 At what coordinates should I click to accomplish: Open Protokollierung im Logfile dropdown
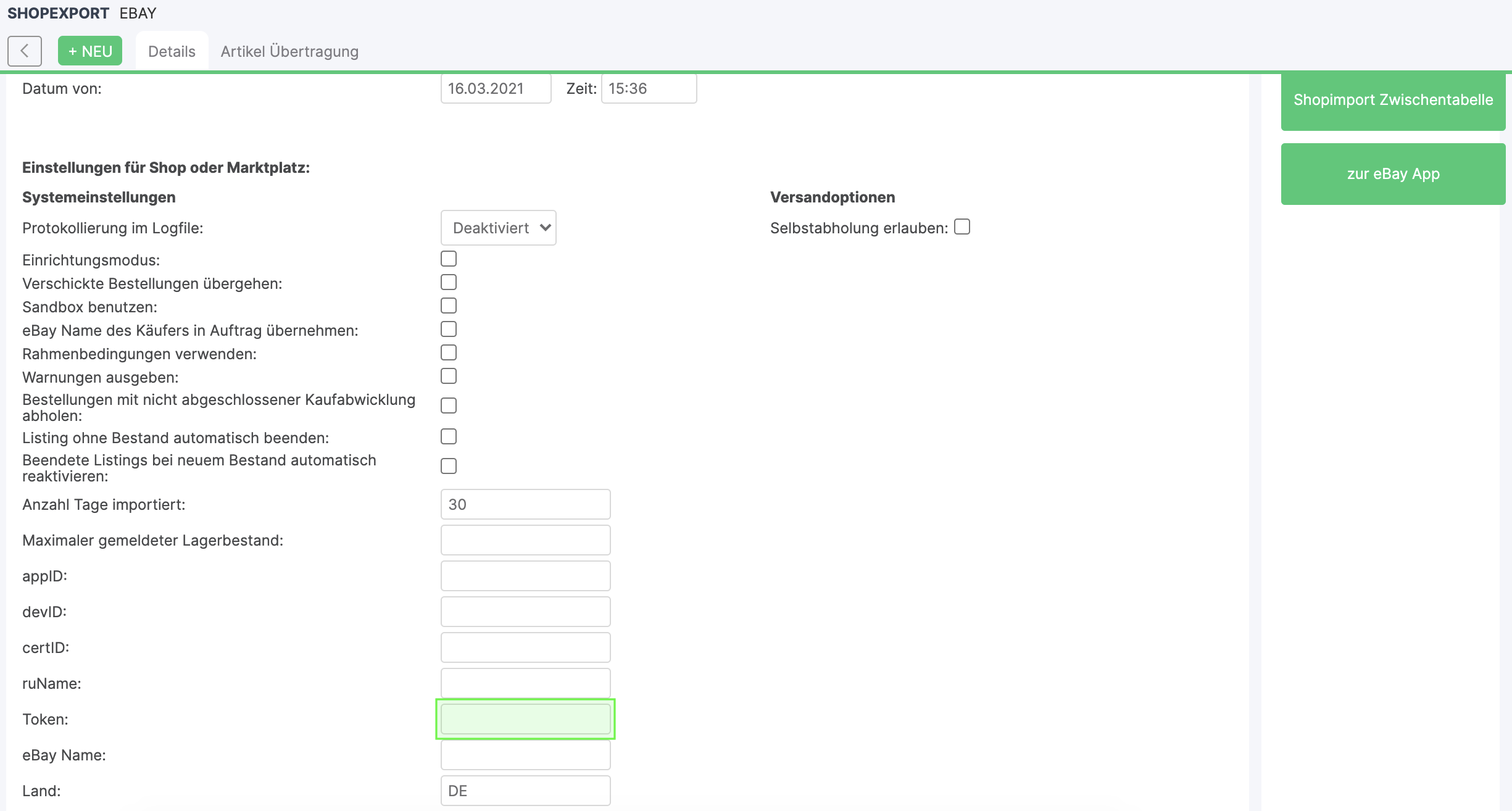point(499,228)
